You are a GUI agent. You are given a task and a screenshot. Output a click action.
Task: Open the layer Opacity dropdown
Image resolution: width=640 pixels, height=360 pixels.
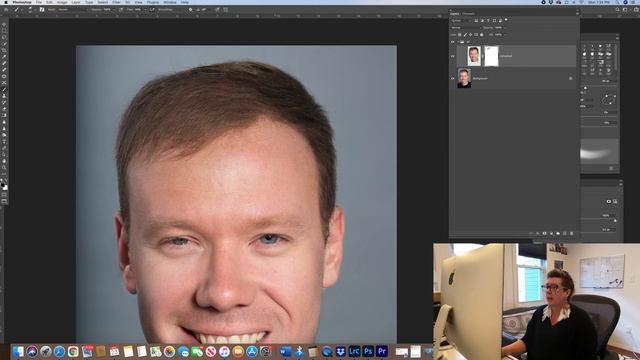505,28
